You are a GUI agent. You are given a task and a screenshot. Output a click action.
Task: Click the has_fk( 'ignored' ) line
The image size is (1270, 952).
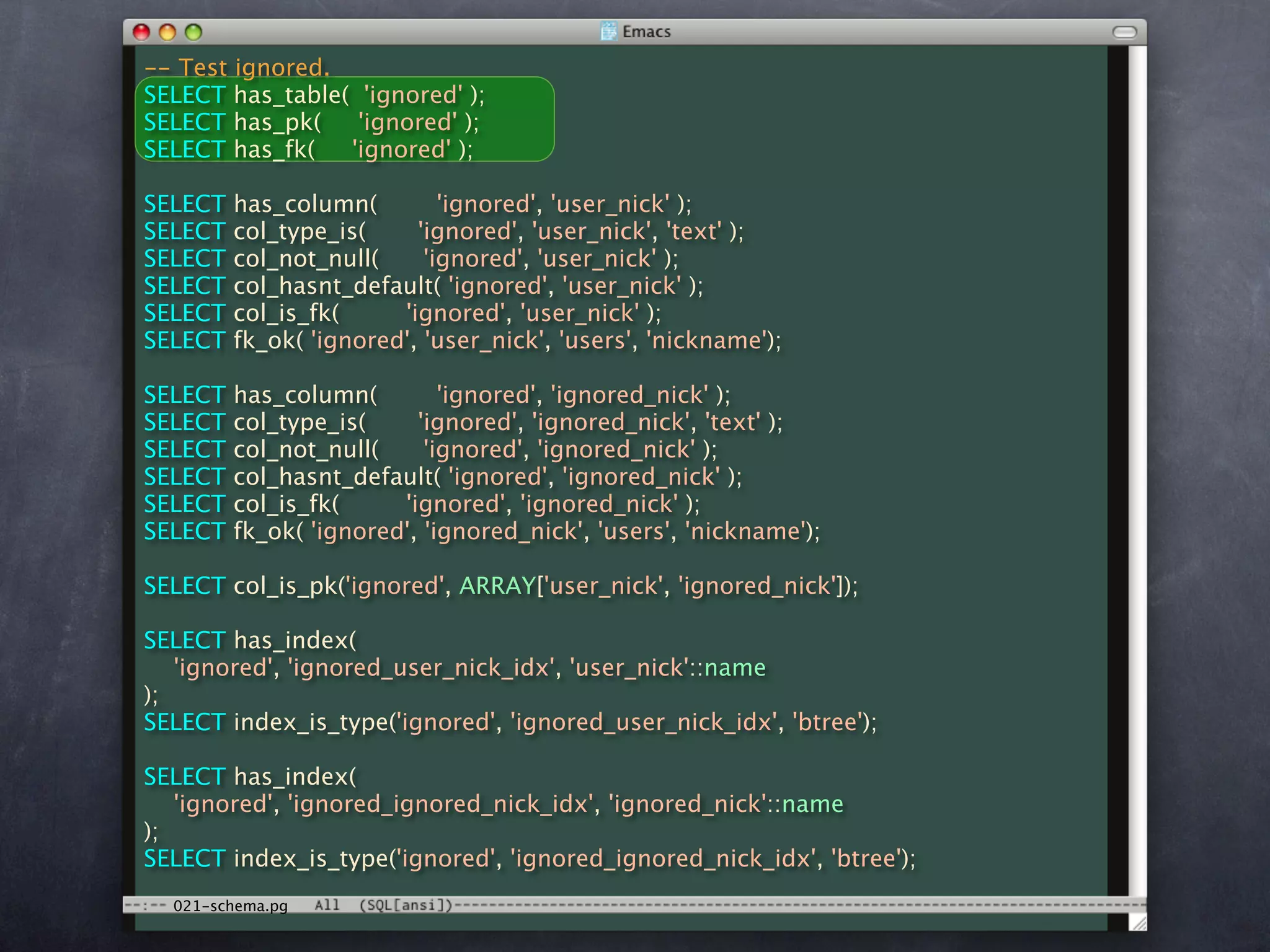tap(308, 149)
